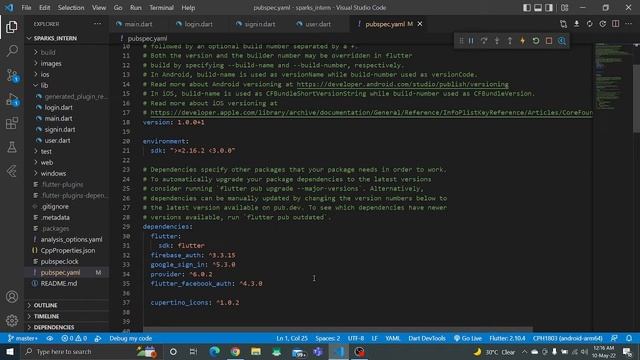Open Run and Debug view
The height and width of the screenshot is (360, 640).
(x=12, y=99)
